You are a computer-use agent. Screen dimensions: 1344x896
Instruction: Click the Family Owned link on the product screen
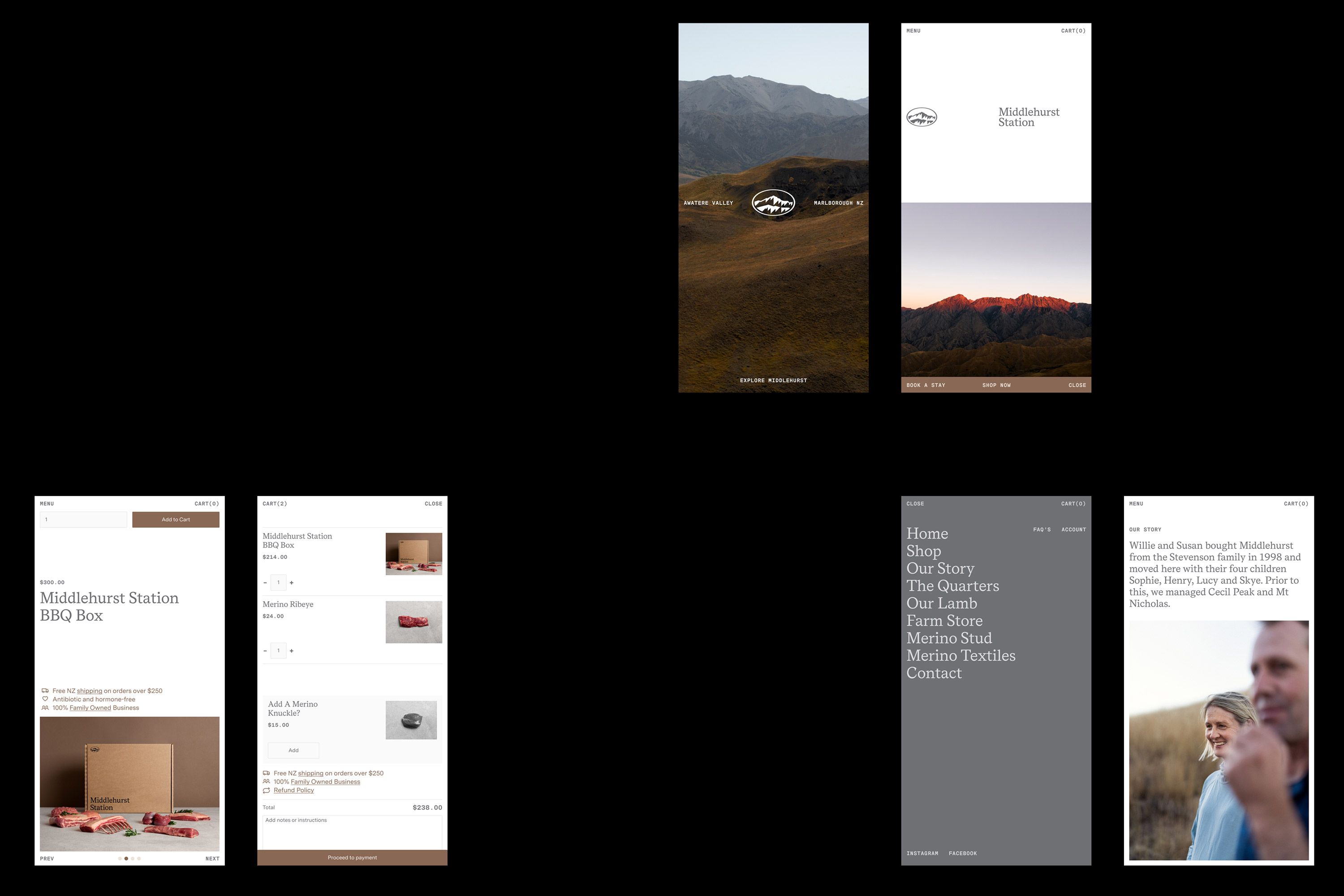click(90, 707)
